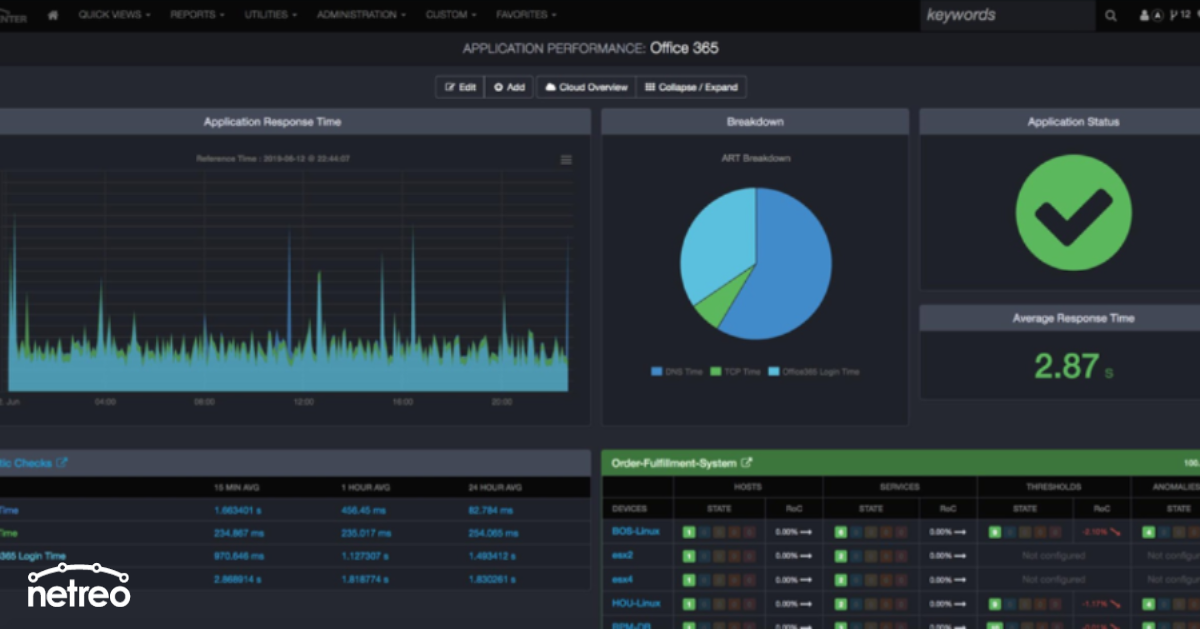This screenshot has width=1200, height=629.
Task: Toggle Office365 Login Time legend entry
Action: [813, 372]
